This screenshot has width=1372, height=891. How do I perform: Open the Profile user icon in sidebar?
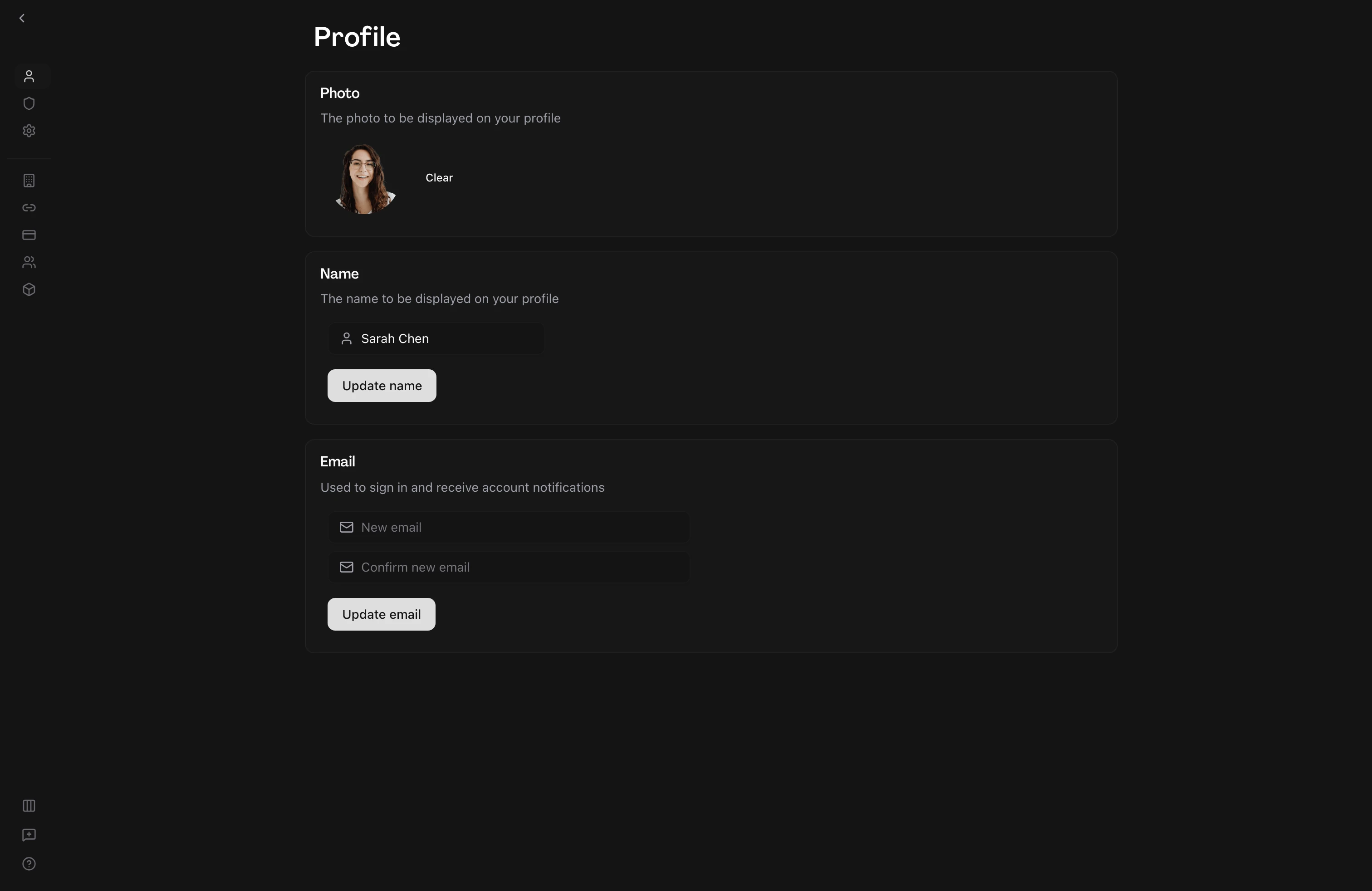pos(29,76)
